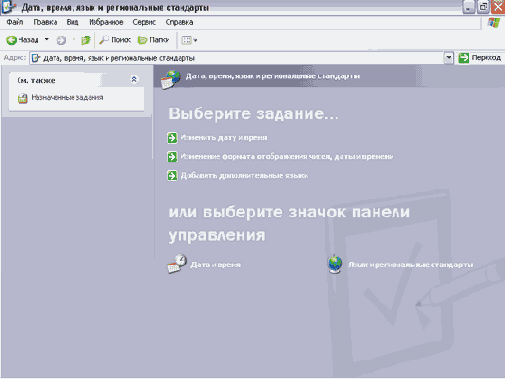Open Дата и время control panel link
The height and width of the screenshot is (379, 505).
tap(215, 265)
